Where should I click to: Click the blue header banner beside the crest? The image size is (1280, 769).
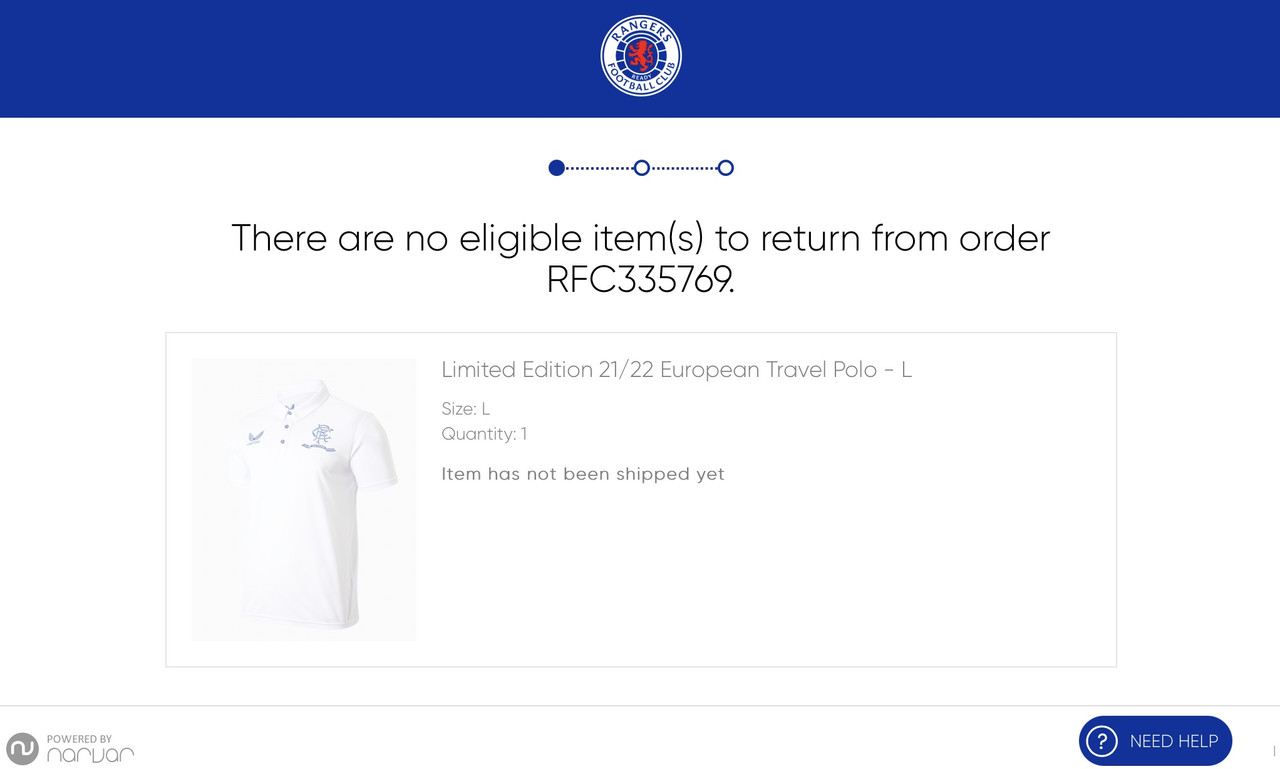pos(300,58)
